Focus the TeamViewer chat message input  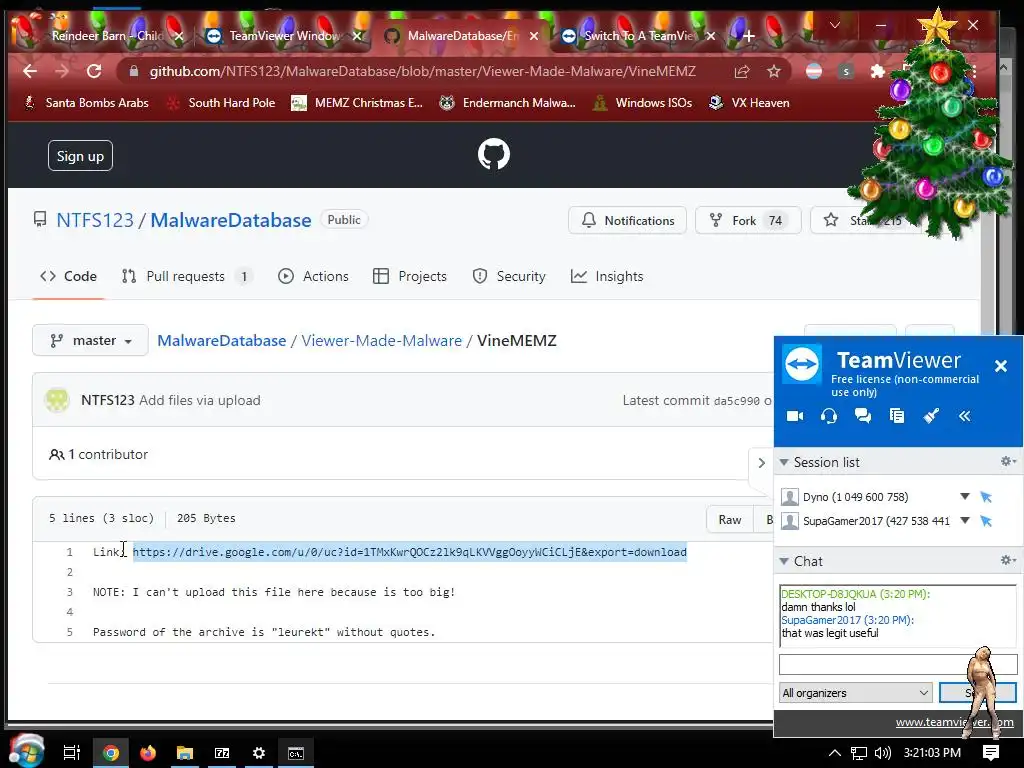[899, 665]
